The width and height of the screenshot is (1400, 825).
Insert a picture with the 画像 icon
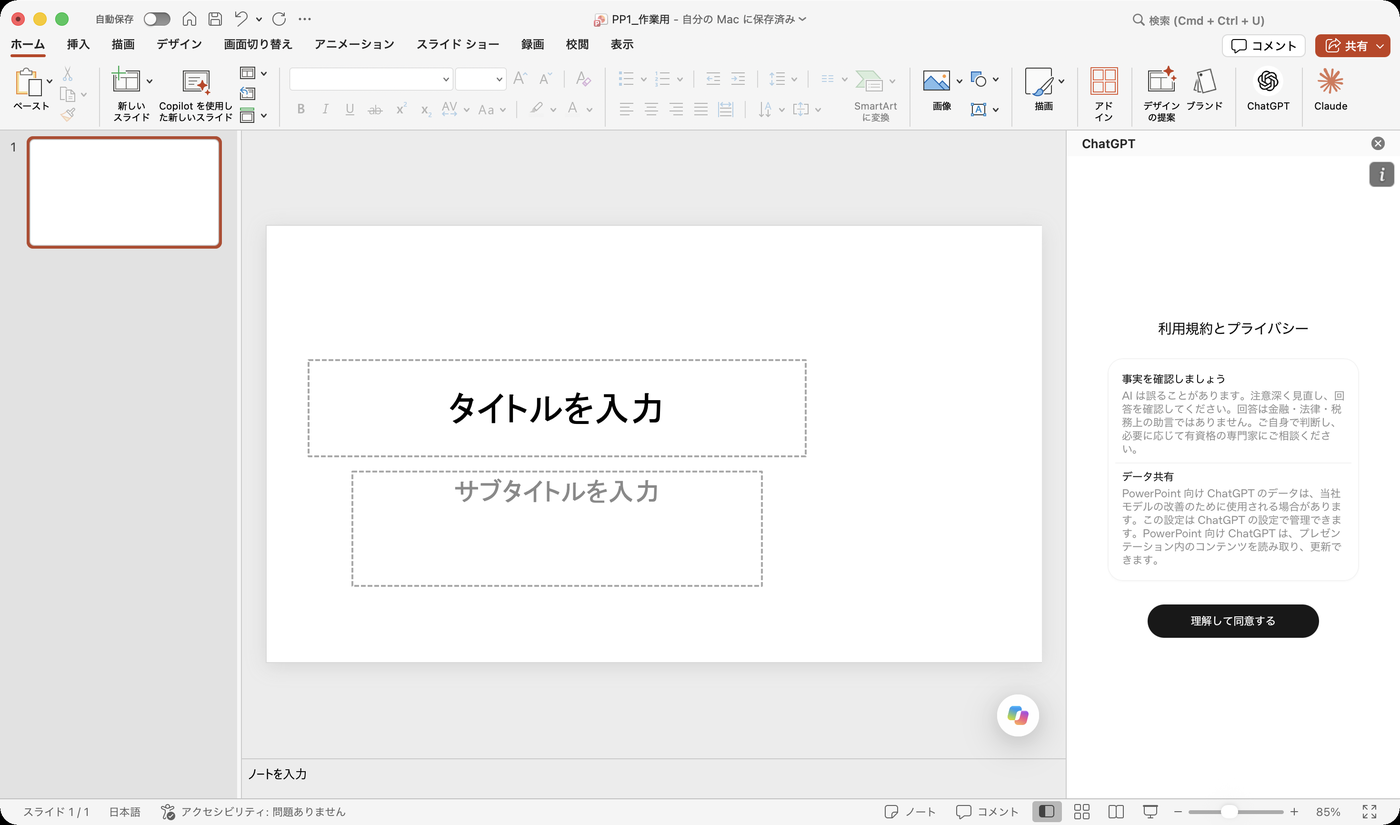pos(936,81)
